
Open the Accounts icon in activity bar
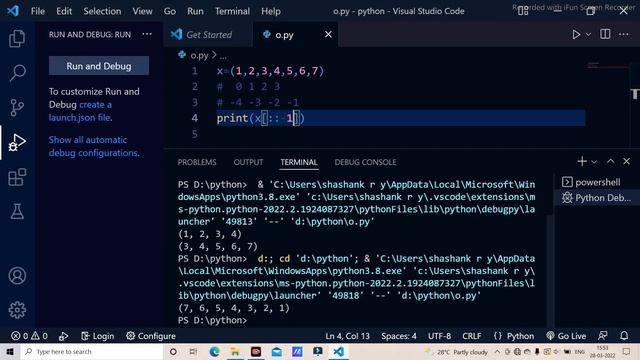[x=17, y=276]
